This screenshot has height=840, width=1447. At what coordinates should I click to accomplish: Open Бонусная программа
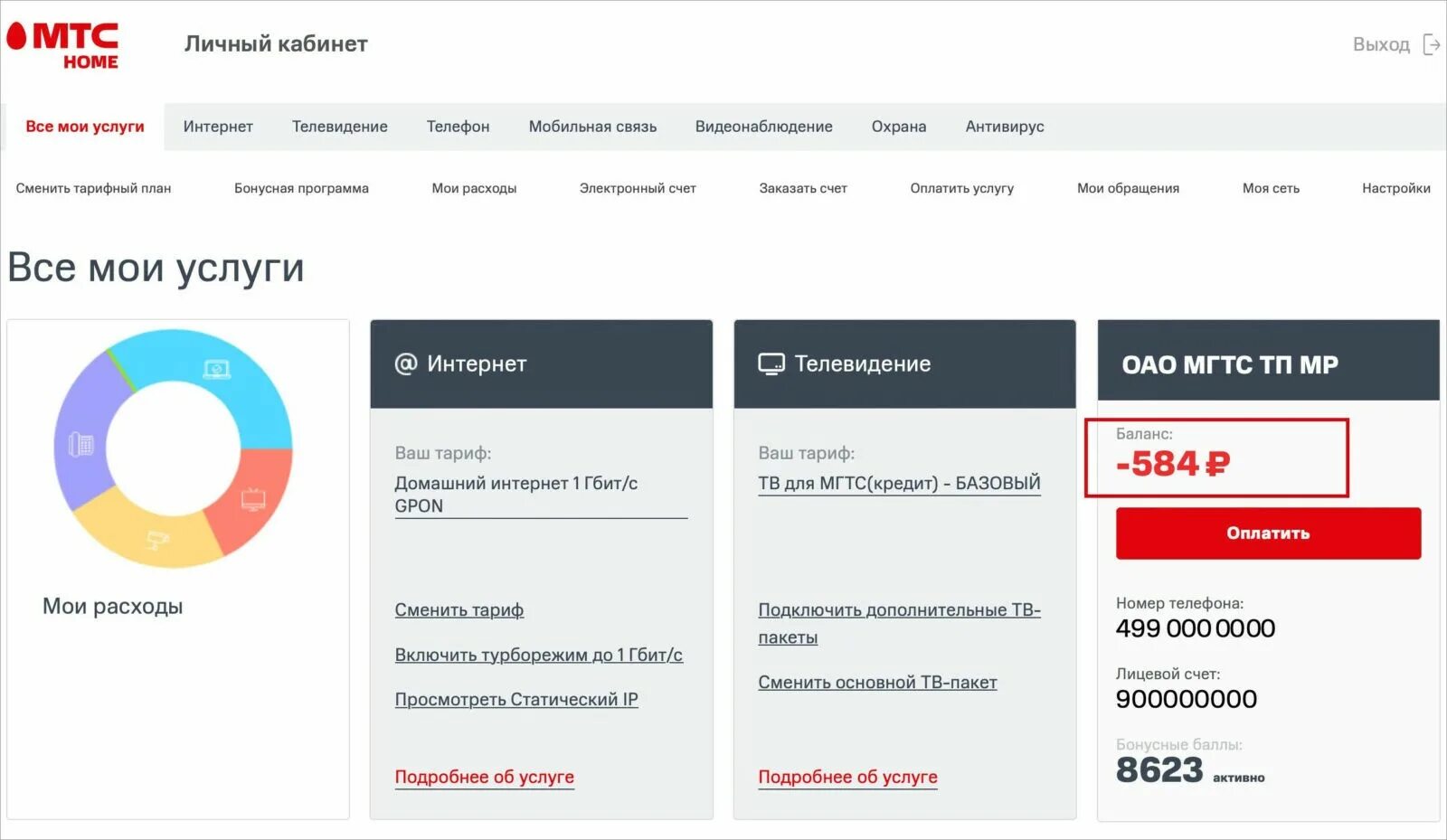(x=301, y=188)
